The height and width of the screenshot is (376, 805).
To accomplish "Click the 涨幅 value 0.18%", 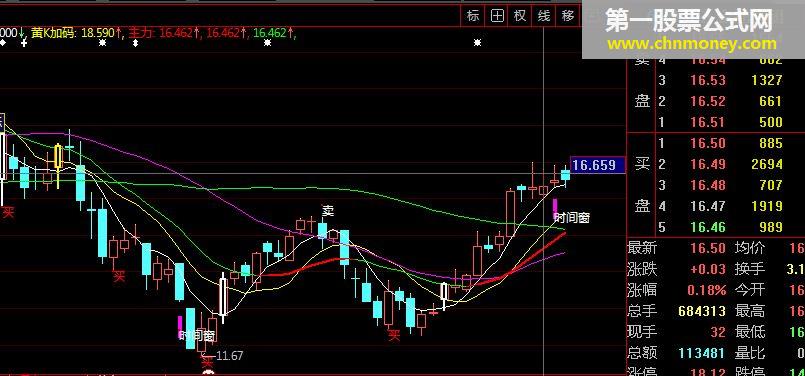I will tap(706, 290).
